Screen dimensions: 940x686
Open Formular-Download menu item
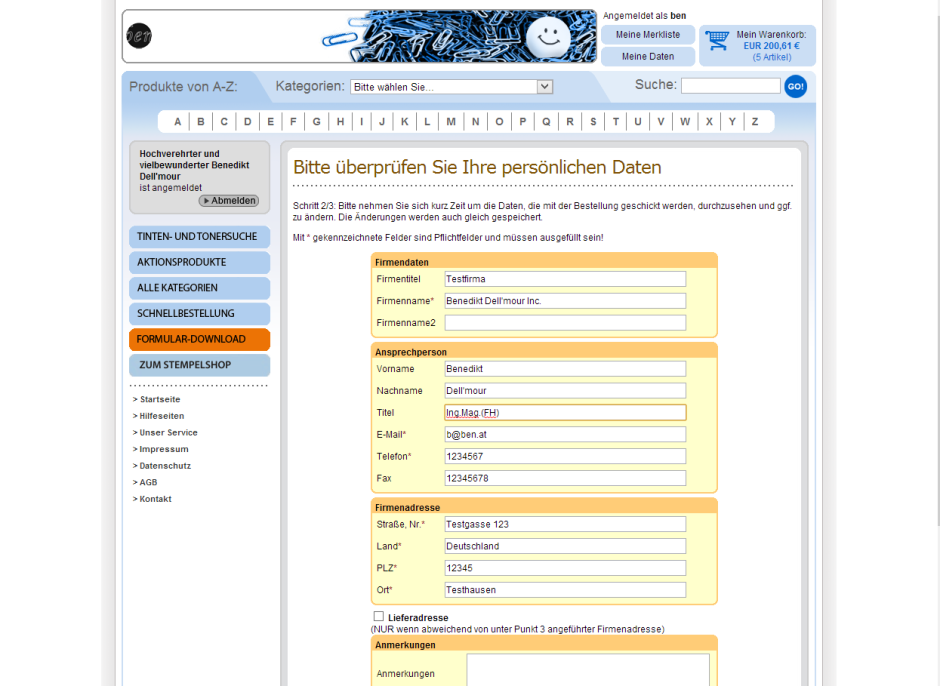tap(200, 339)
